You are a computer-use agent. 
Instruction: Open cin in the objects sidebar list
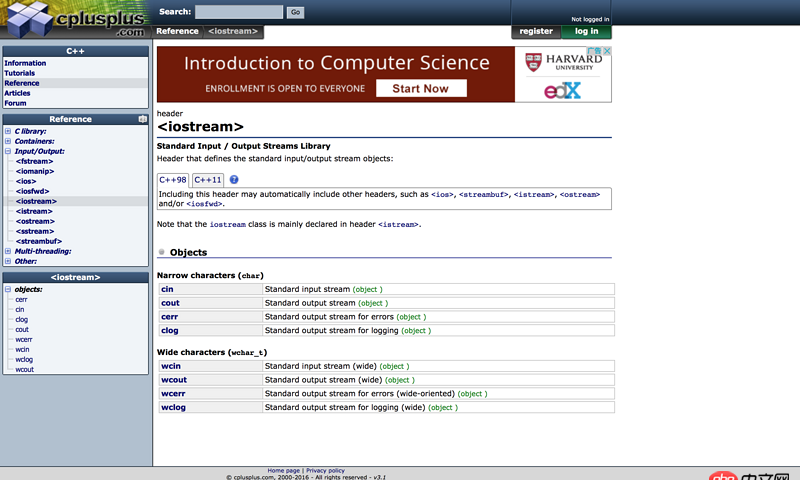(x=19, y=310)
